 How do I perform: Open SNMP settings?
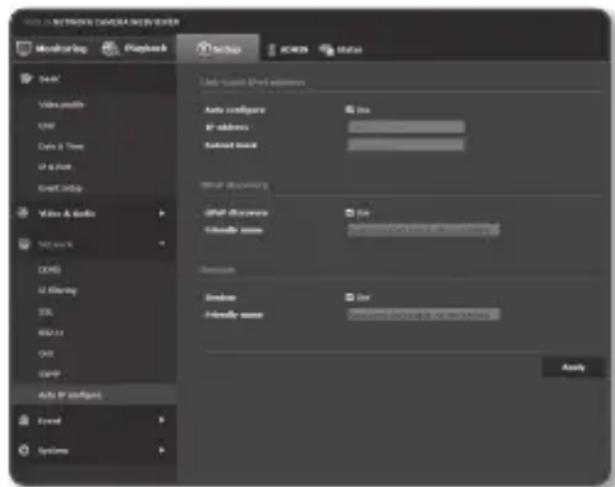[x=49, y=374]
